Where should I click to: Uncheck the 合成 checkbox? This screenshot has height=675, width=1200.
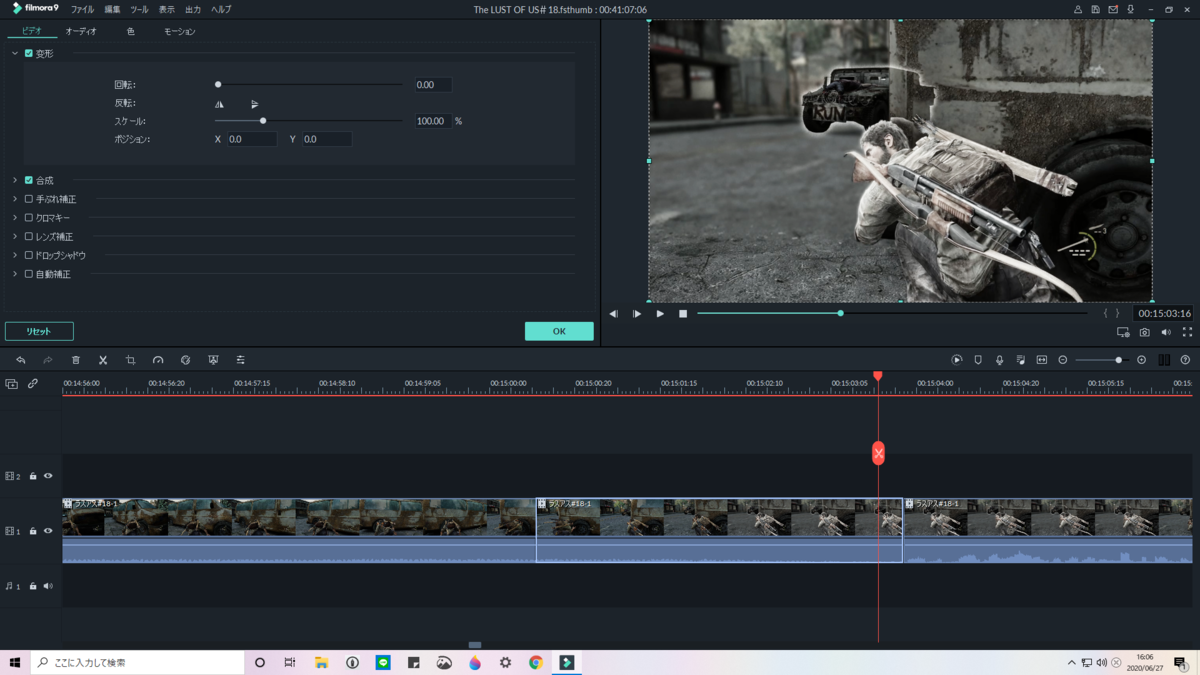tap(28, 180)
